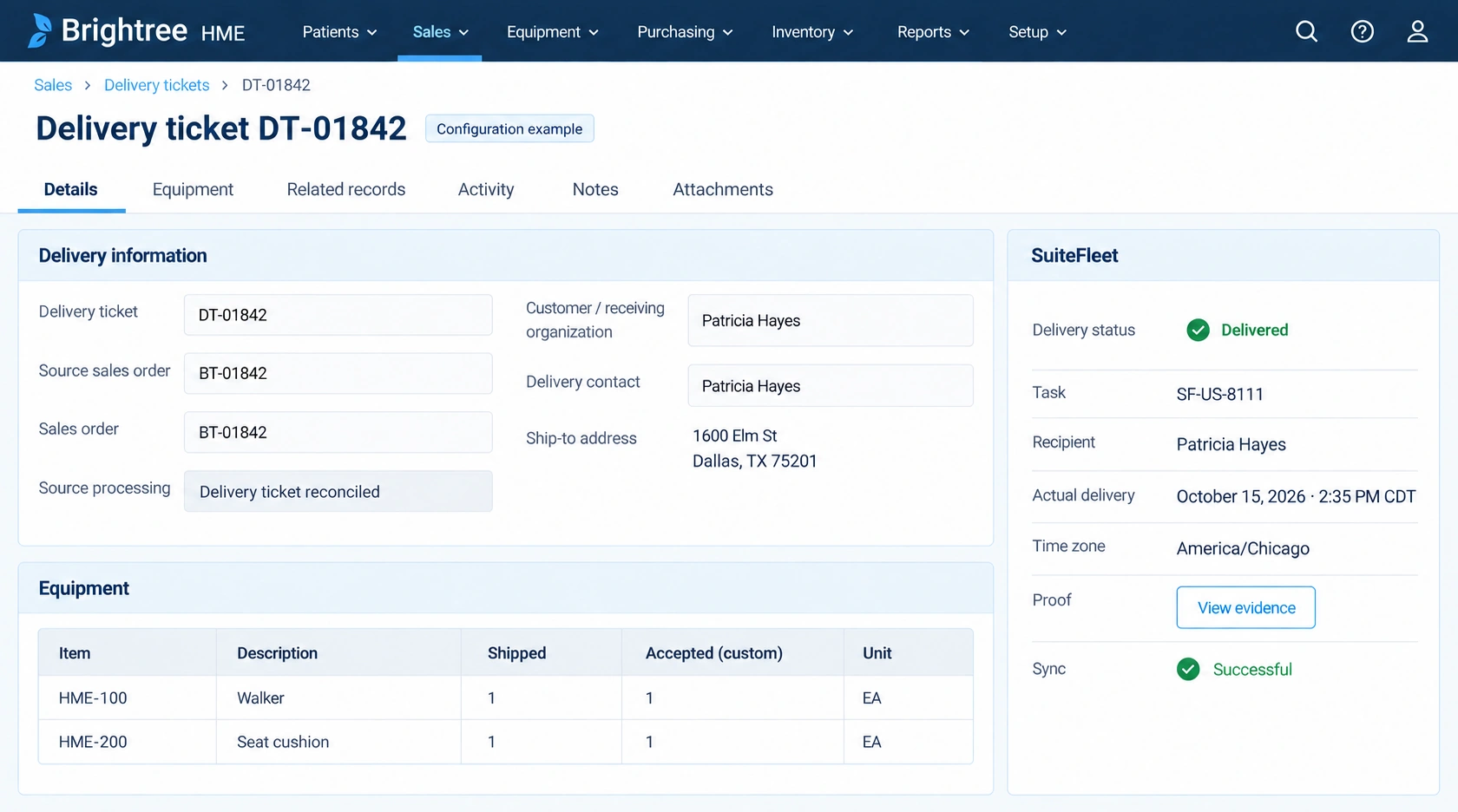Viewport: 1458px width, 812px height.
Task: Click the Configuration example badge
Action: coord(509,128)
